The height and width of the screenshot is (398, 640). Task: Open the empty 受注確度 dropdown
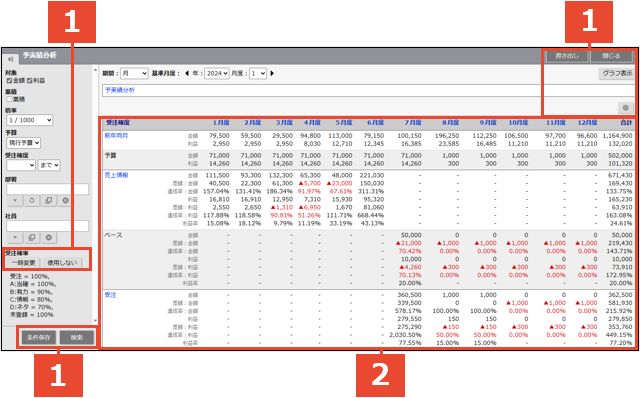pos(21,165)
